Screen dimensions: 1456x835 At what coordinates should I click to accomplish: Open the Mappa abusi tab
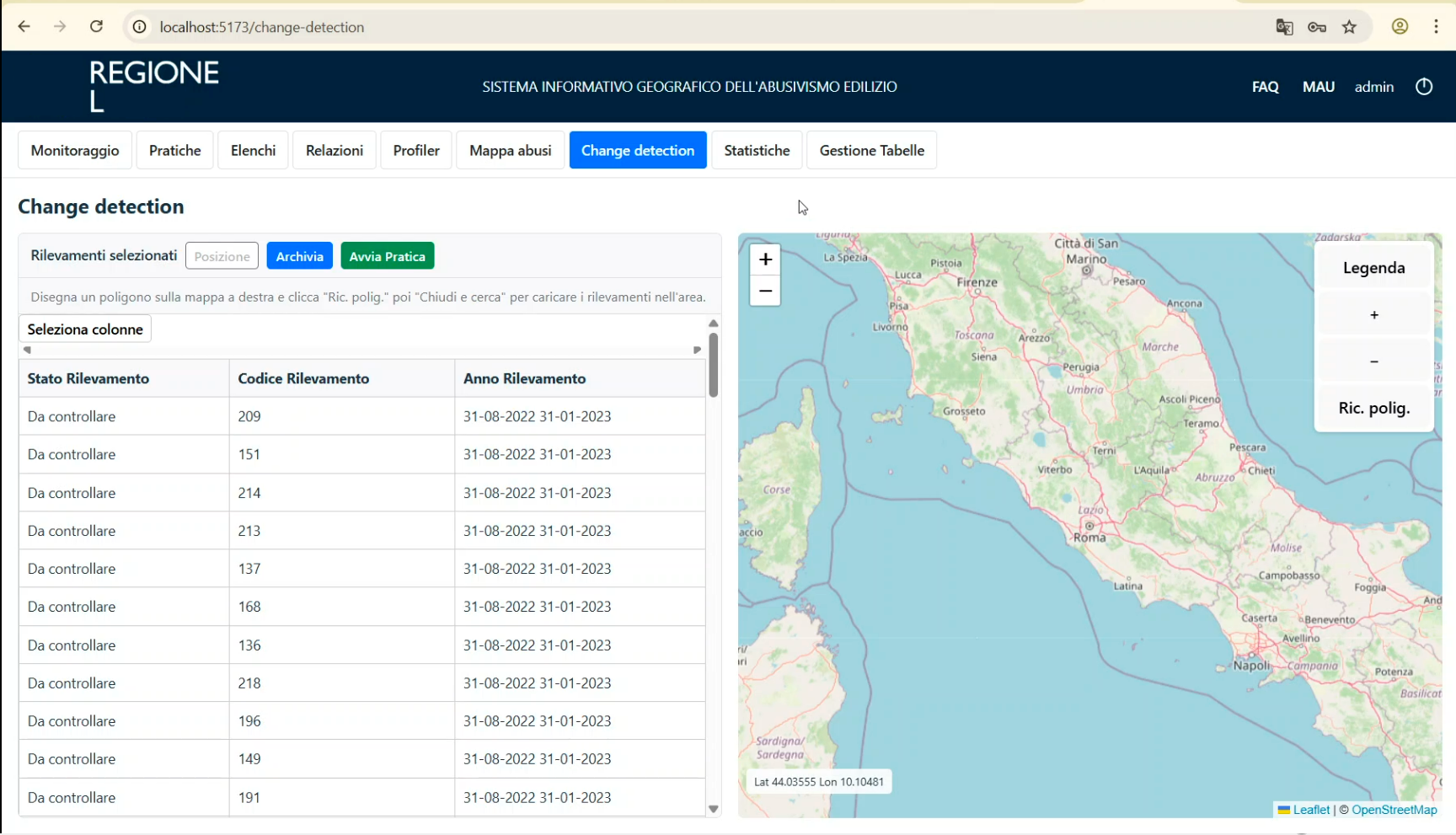point(510,151)
